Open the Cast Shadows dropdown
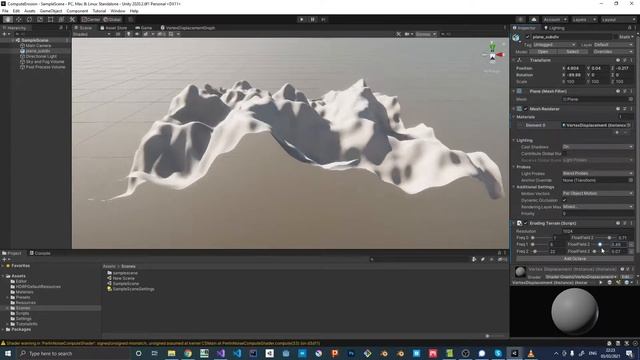 598,147
